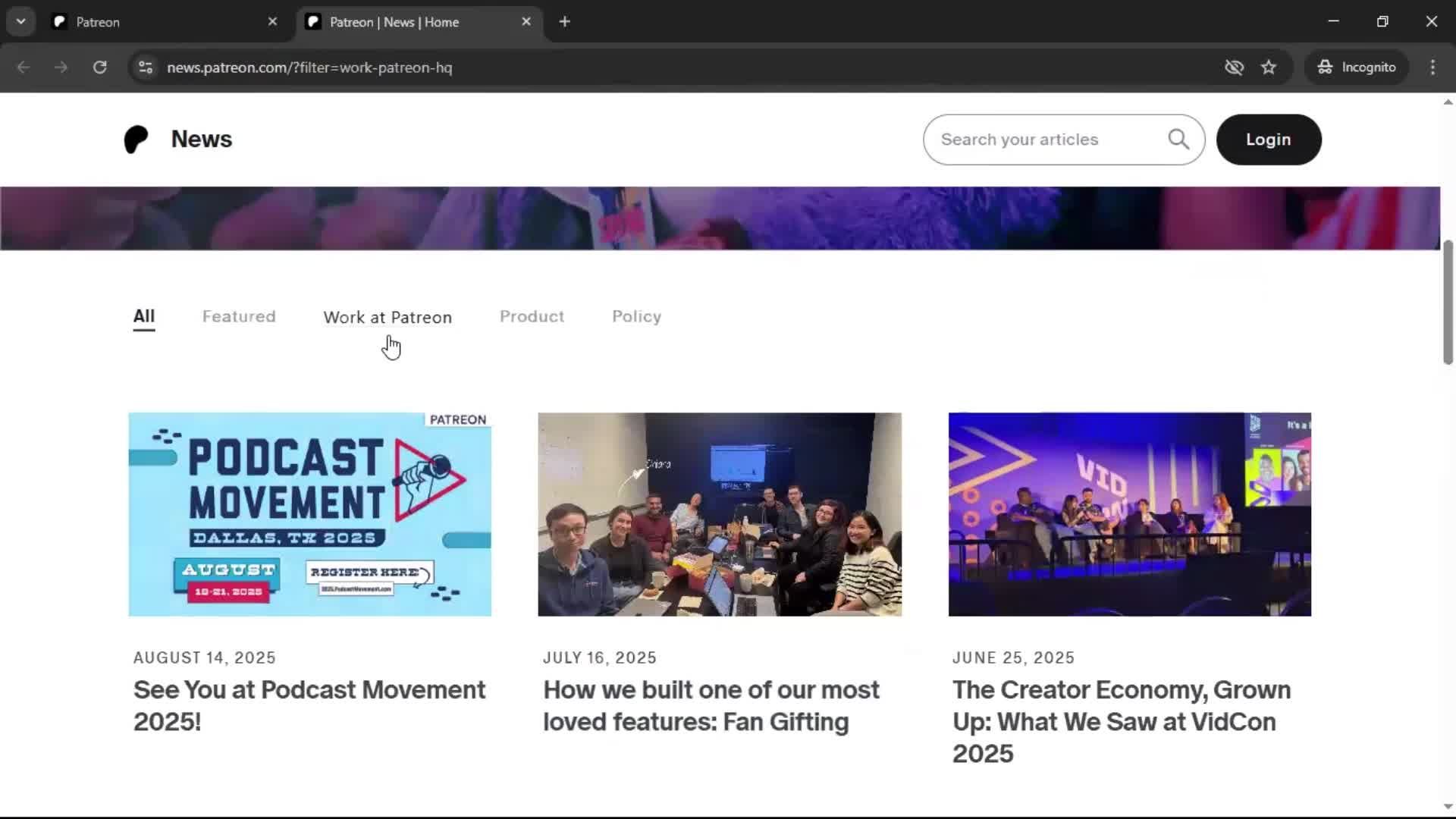Open the Fan Gifting article headline
Viewport: 1456px width, 819px height.
pos(711,705)
